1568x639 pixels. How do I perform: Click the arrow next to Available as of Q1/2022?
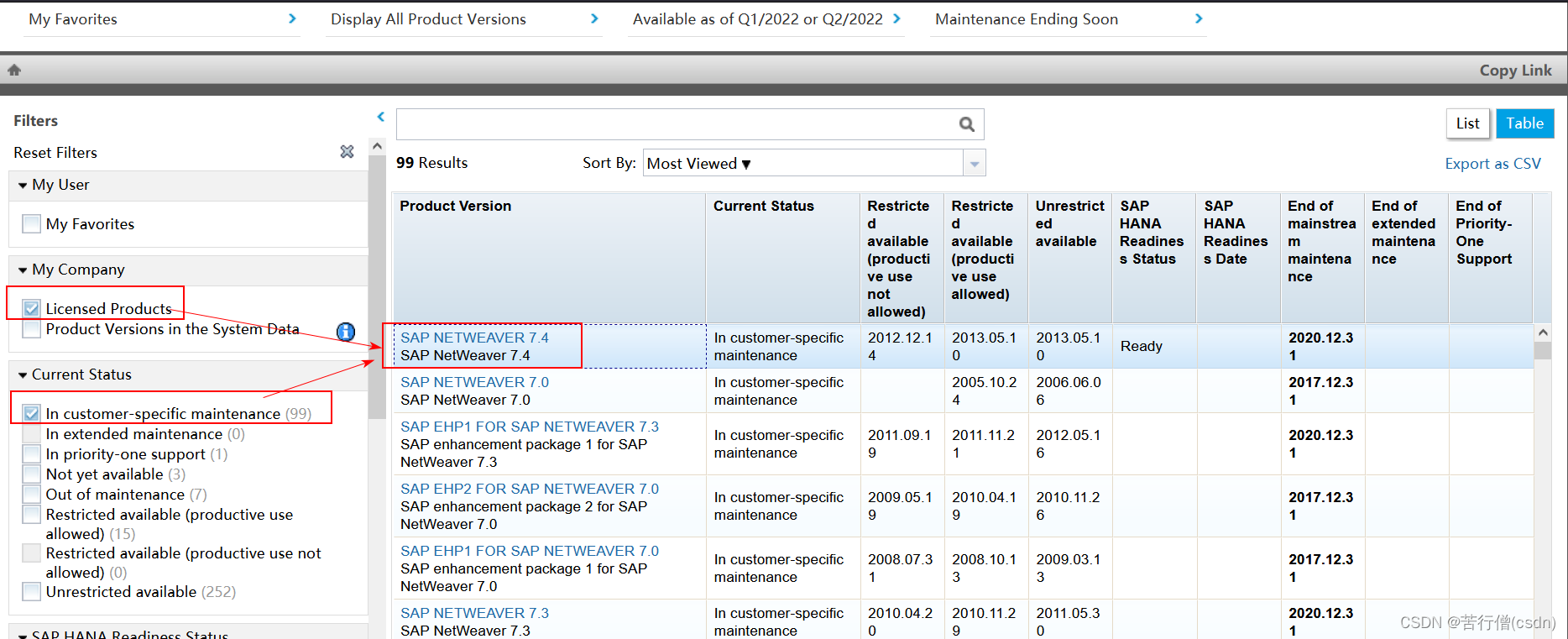pyautogui.click(x=896, y=18)
